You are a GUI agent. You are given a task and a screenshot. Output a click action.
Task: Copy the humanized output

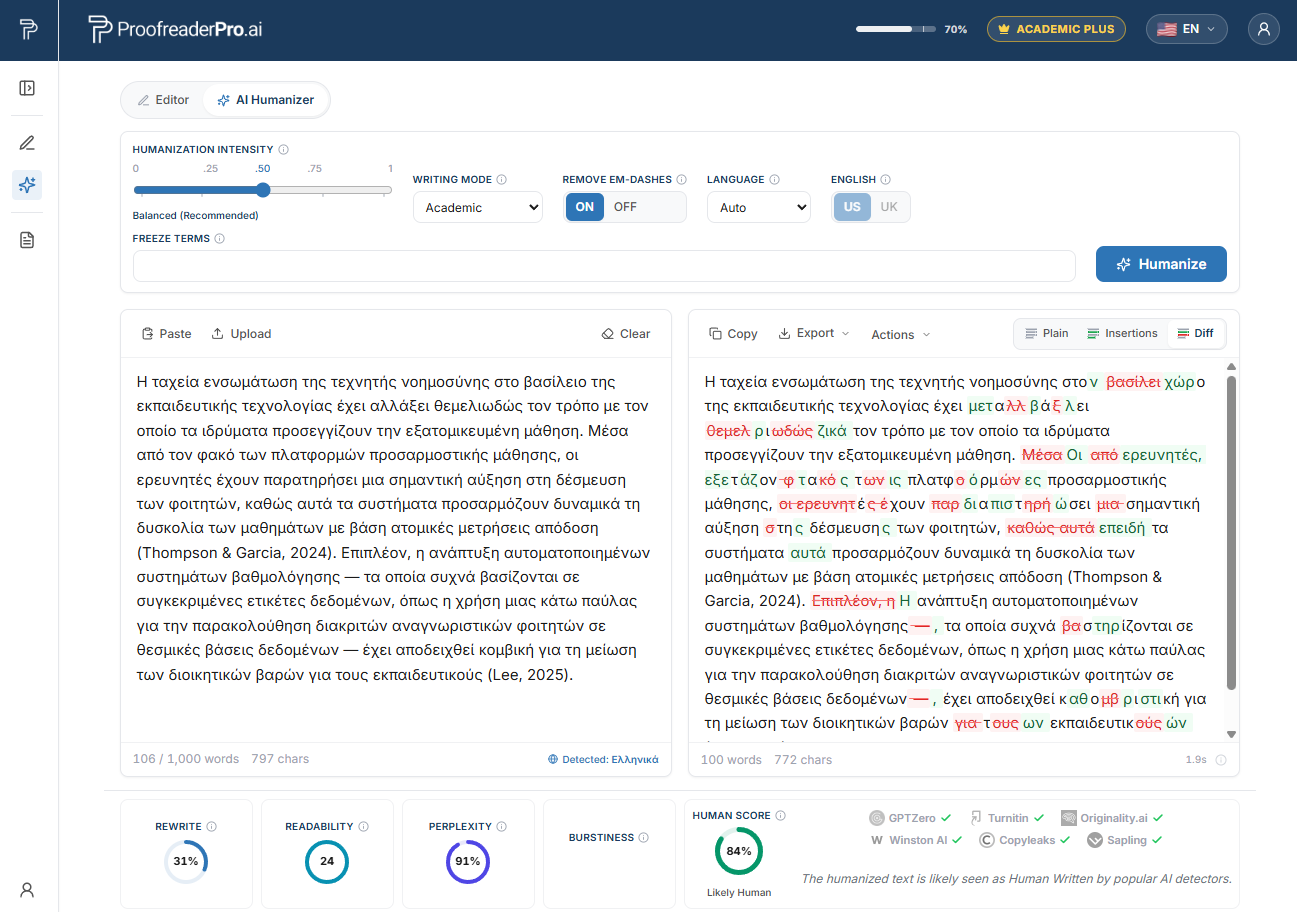(733, 334)
